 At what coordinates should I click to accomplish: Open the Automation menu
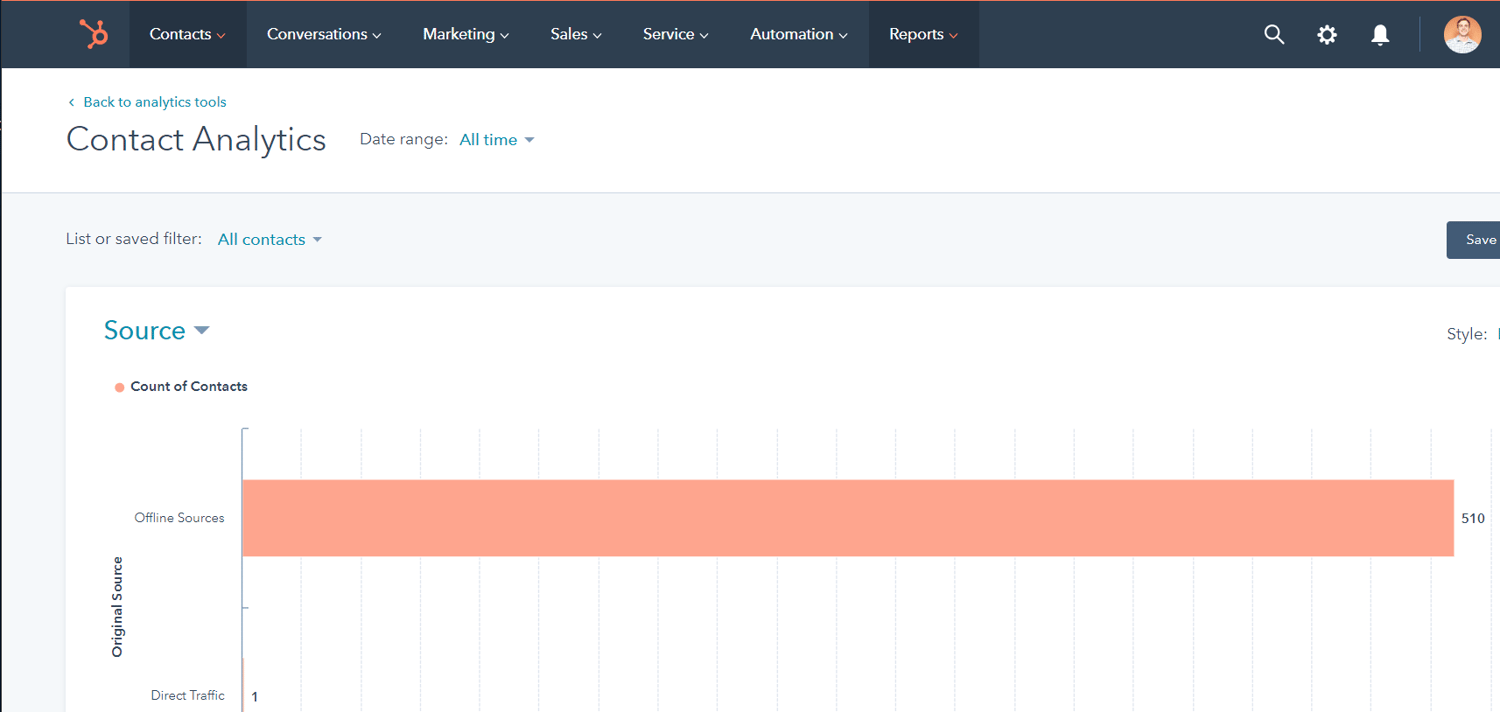click(x=798, y=34)
